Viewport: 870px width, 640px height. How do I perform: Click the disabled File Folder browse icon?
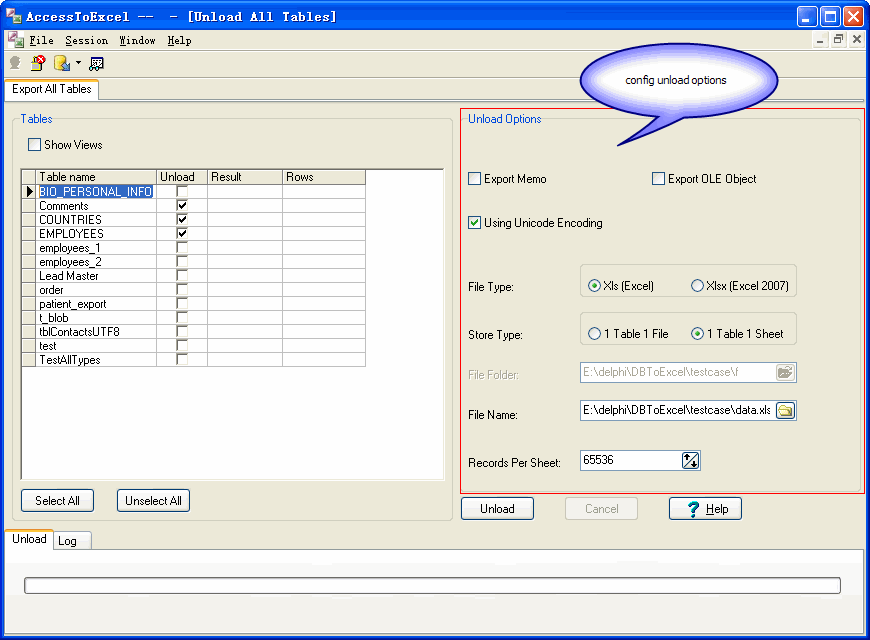786,372
